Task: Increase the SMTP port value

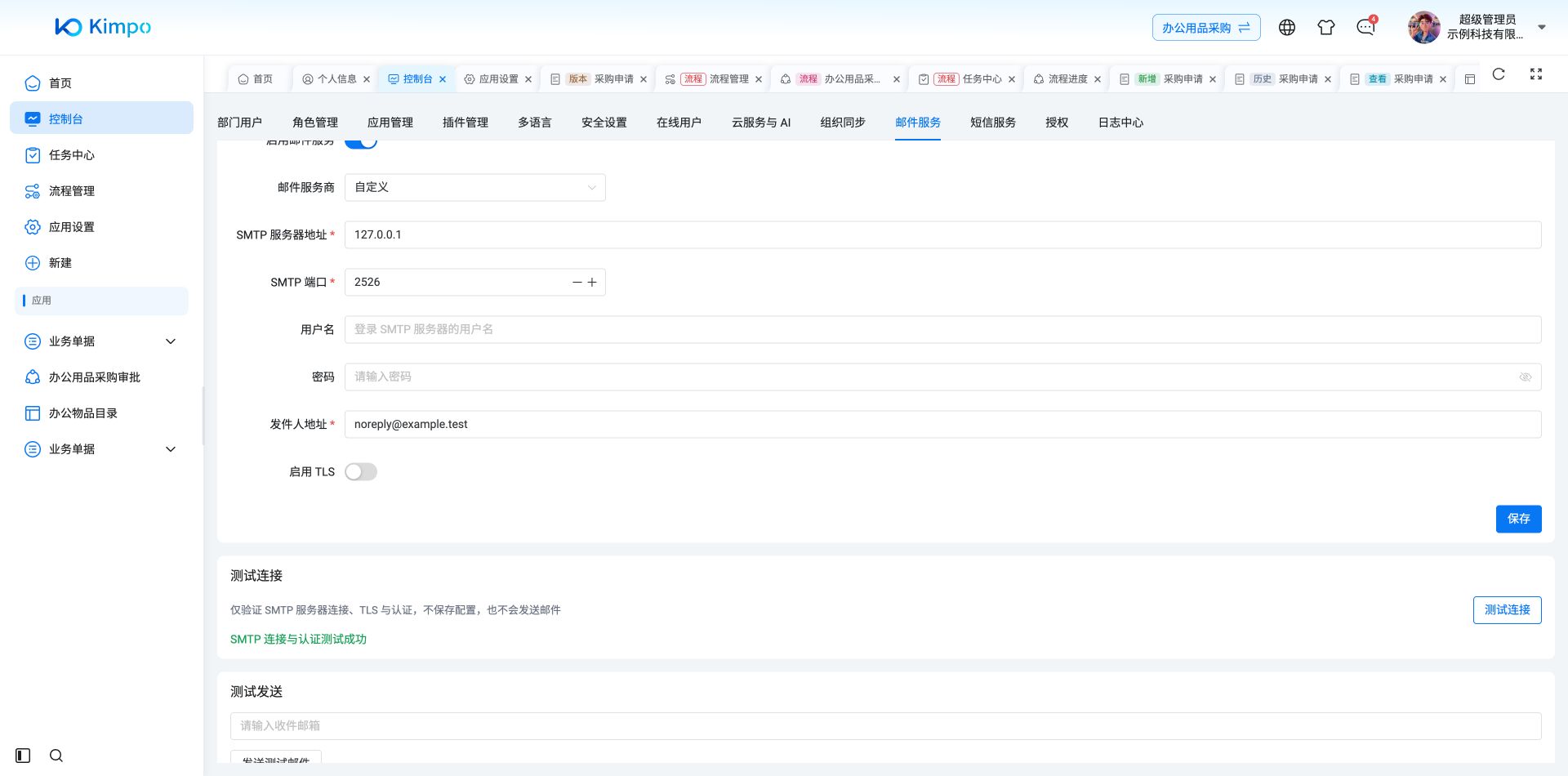Action: coord(592,283)
